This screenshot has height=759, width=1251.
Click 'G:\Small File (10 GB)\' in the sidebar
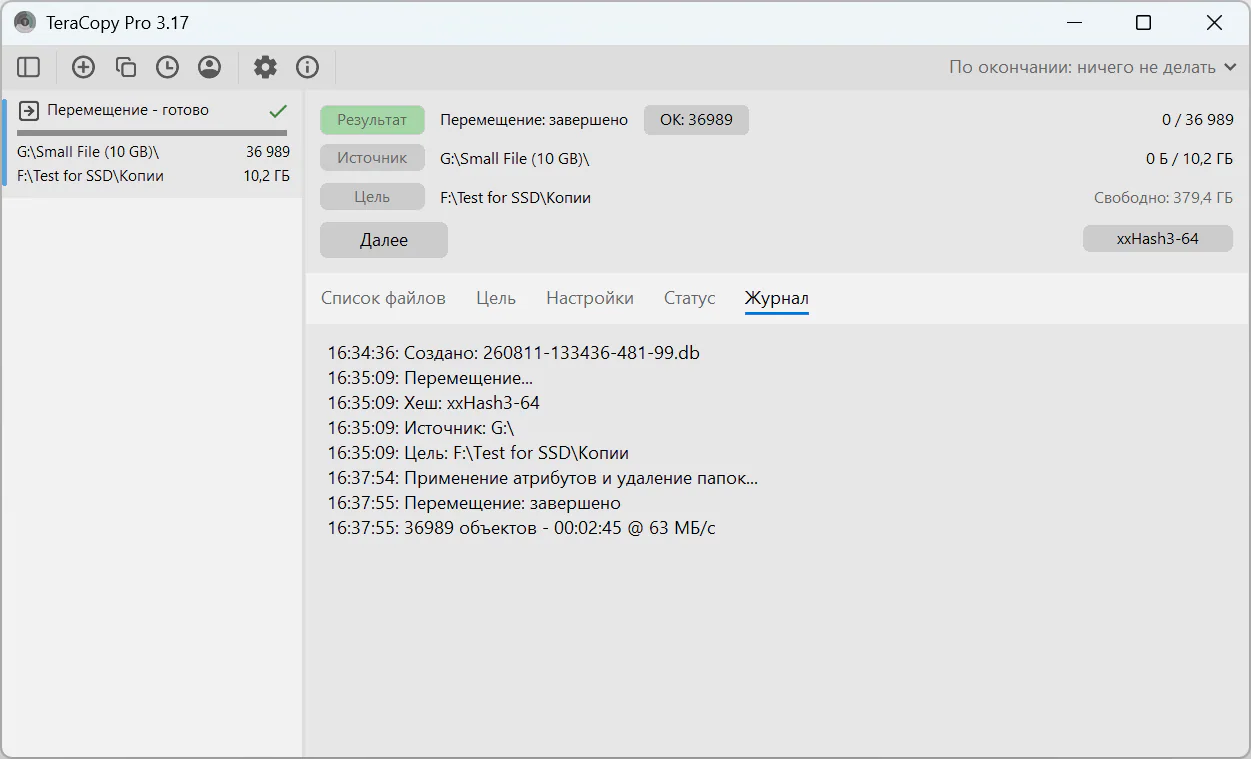pyautogui.click(x=88, y=152)
